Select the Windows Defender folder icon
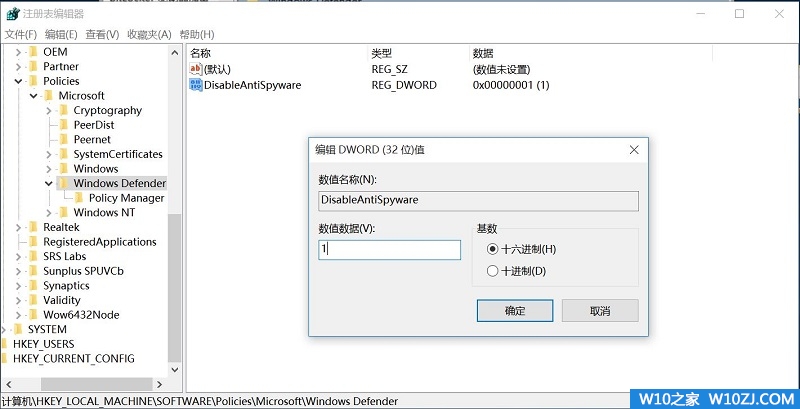Screen dimensions: 800x409 [64, 184]
